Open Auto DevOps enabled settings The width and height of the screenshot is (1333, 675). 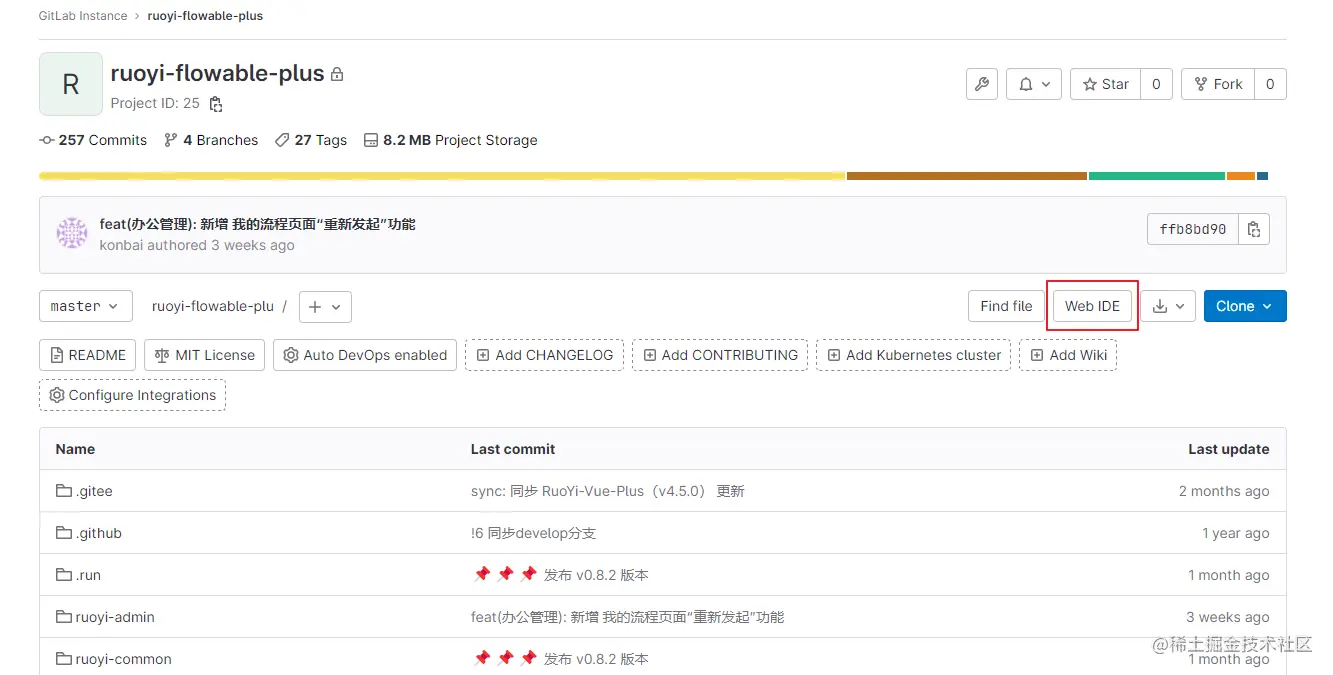tap(365, 355)
